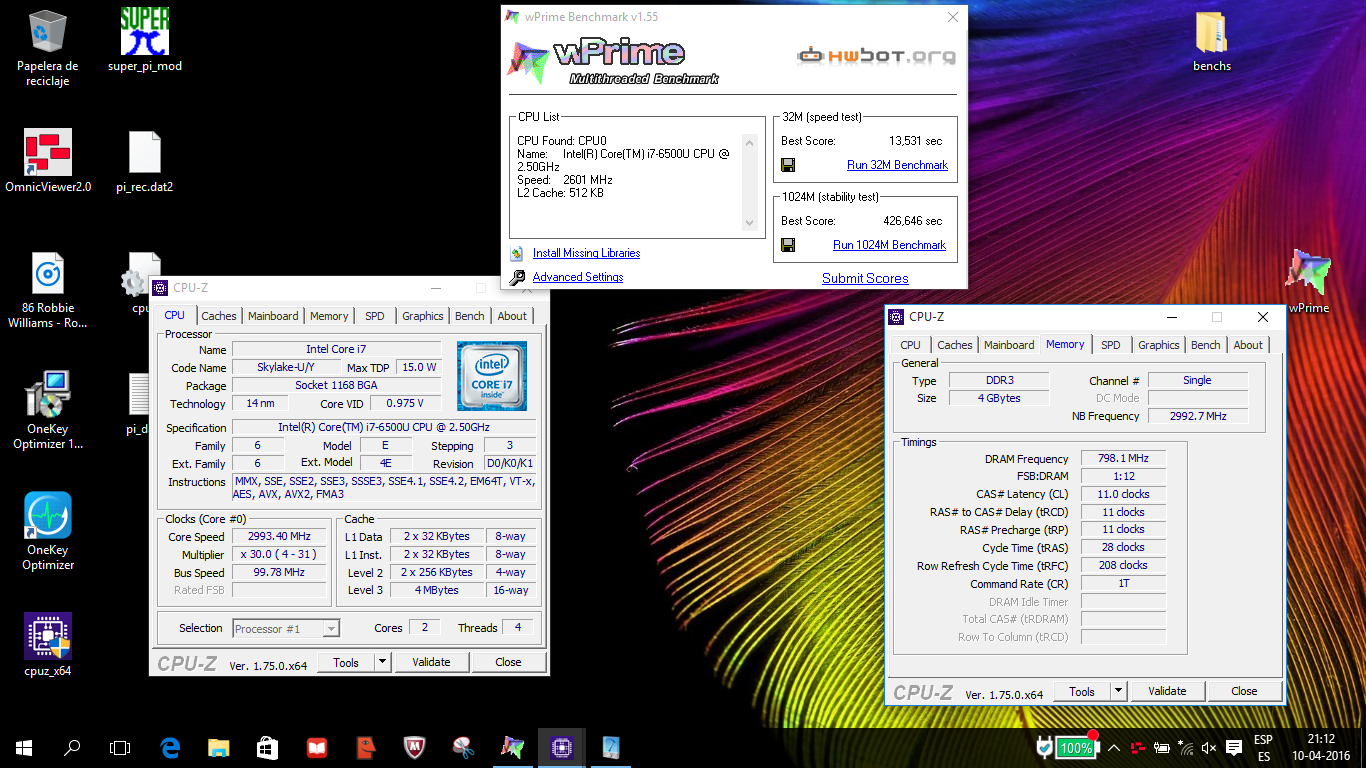
Task: Open Mainboard tab in right CPU-Z window
Action: click(x=1009, y=345)
